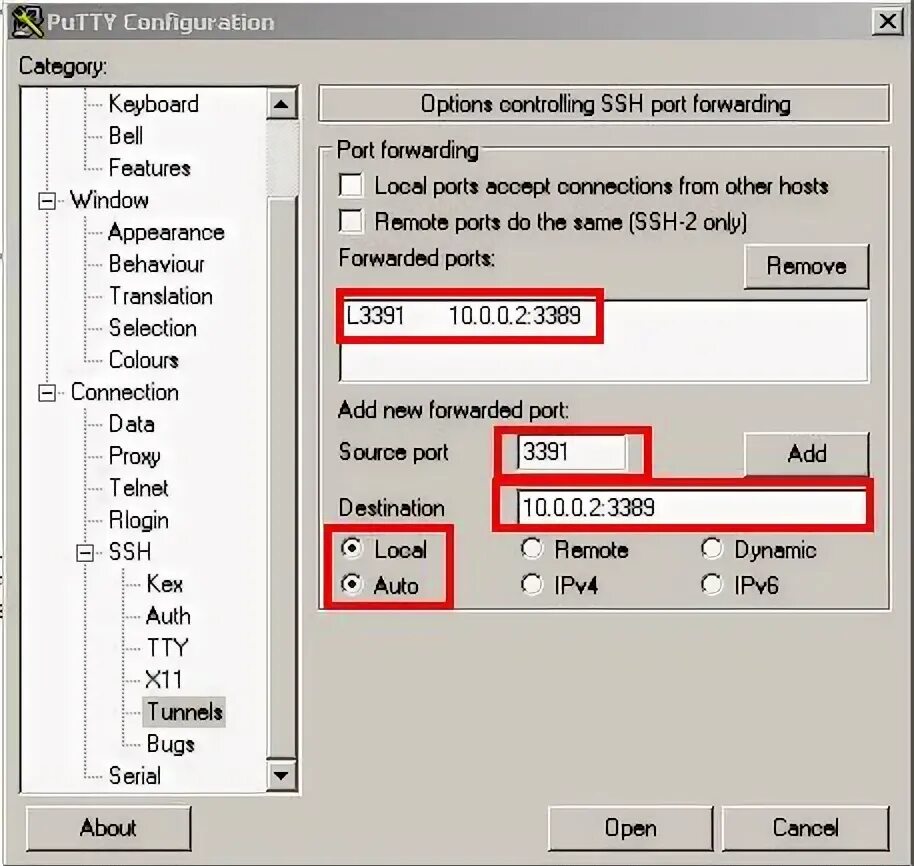Click the PuTTY icon in the title bar
This screenshot has width=914, height=866.
click(27, 21)
